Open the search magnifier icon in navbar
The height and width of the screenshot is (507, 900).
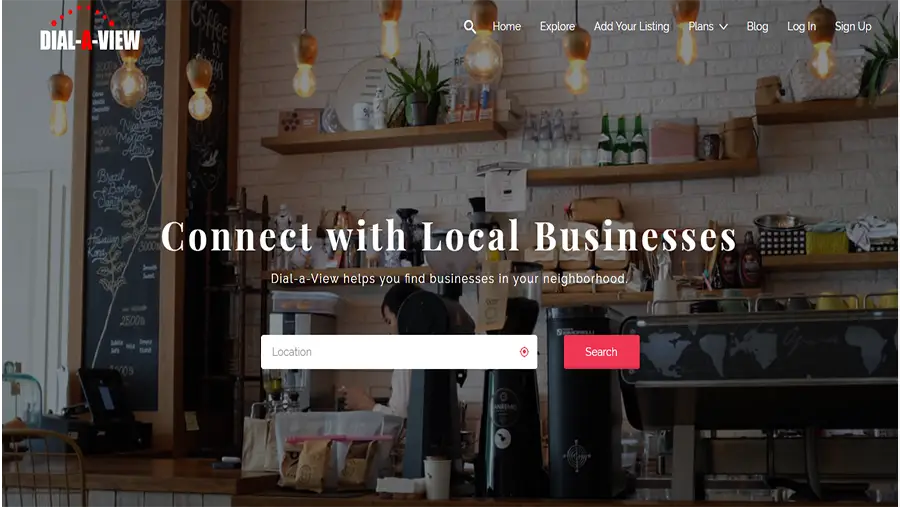click(470, 26)
